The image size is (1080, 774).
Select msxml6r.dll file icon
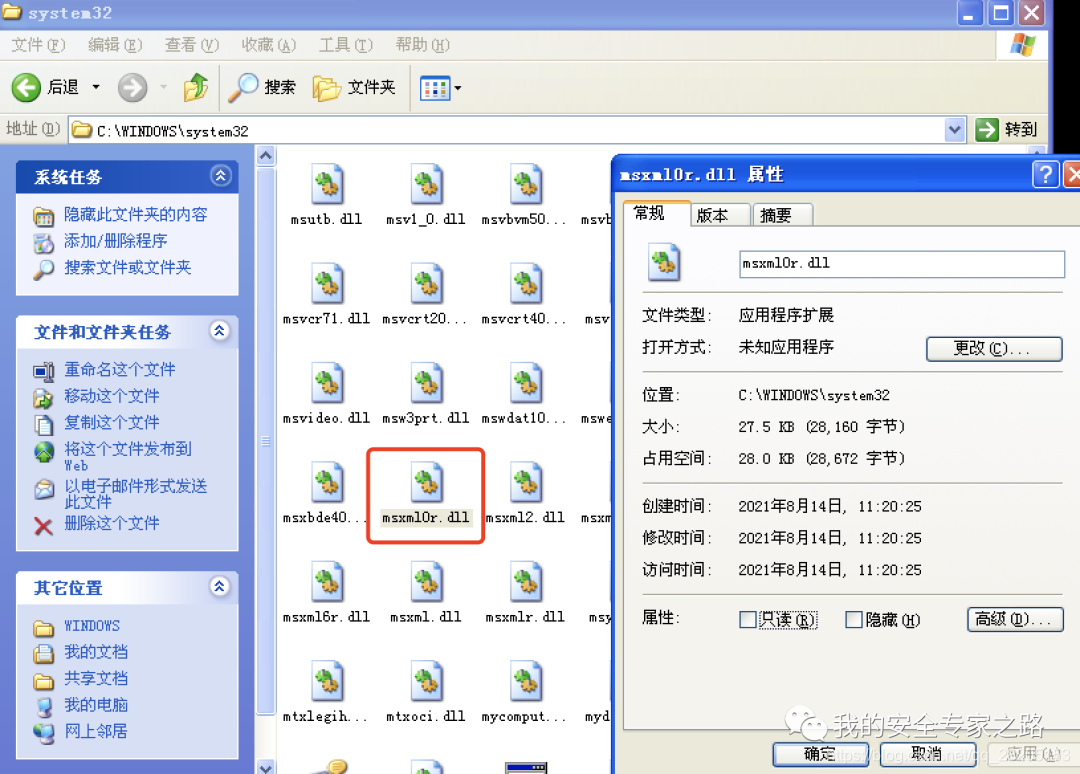click(327, 581)
